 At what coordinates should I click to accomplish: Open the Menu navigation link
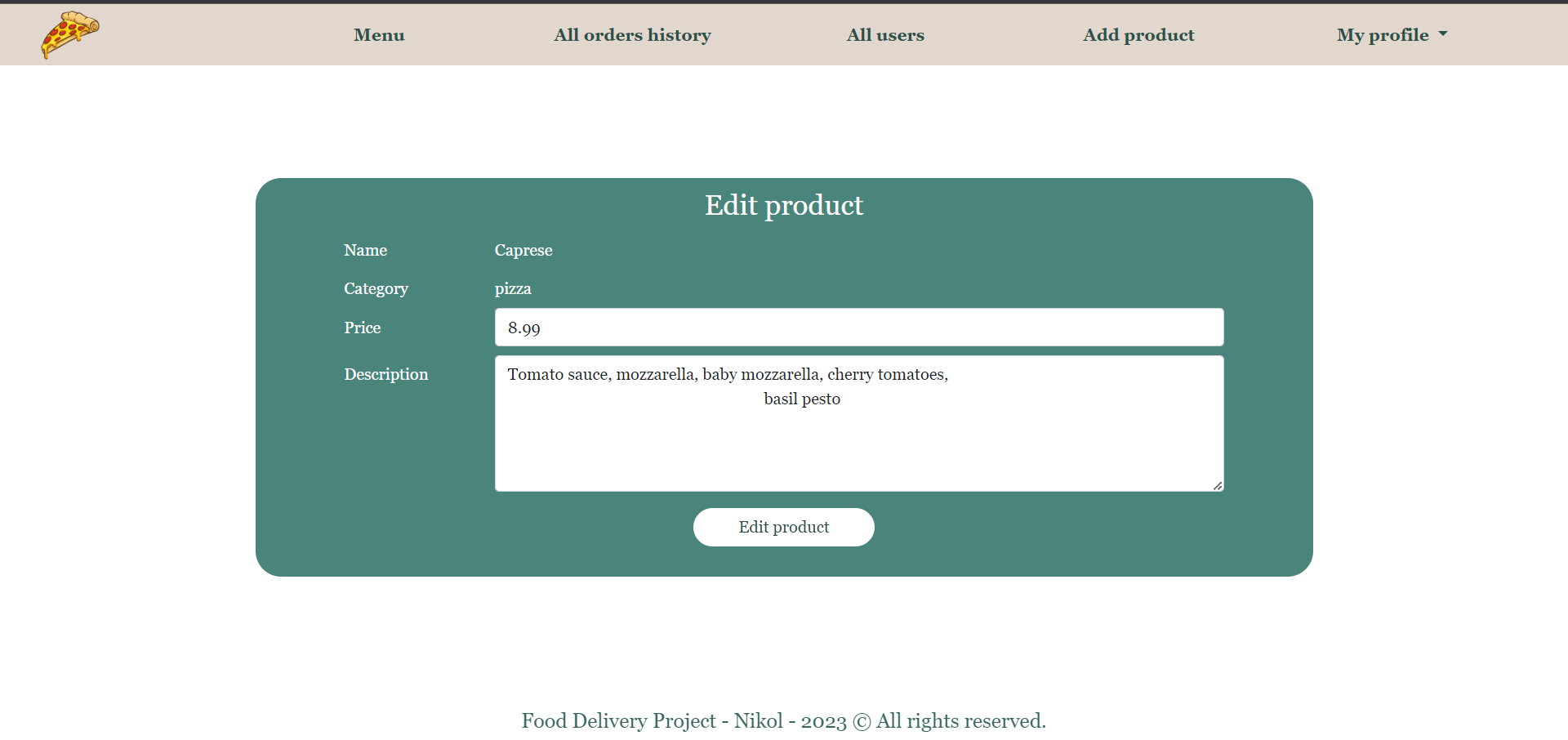[379, 35]
